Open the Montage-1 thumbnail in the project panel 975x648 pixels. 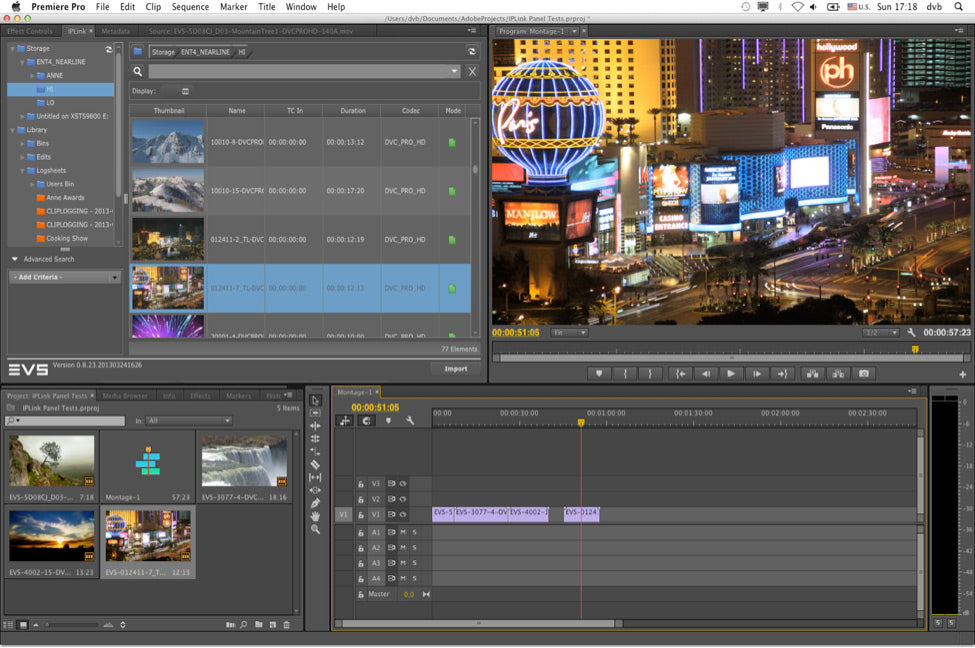pos(148,464)
